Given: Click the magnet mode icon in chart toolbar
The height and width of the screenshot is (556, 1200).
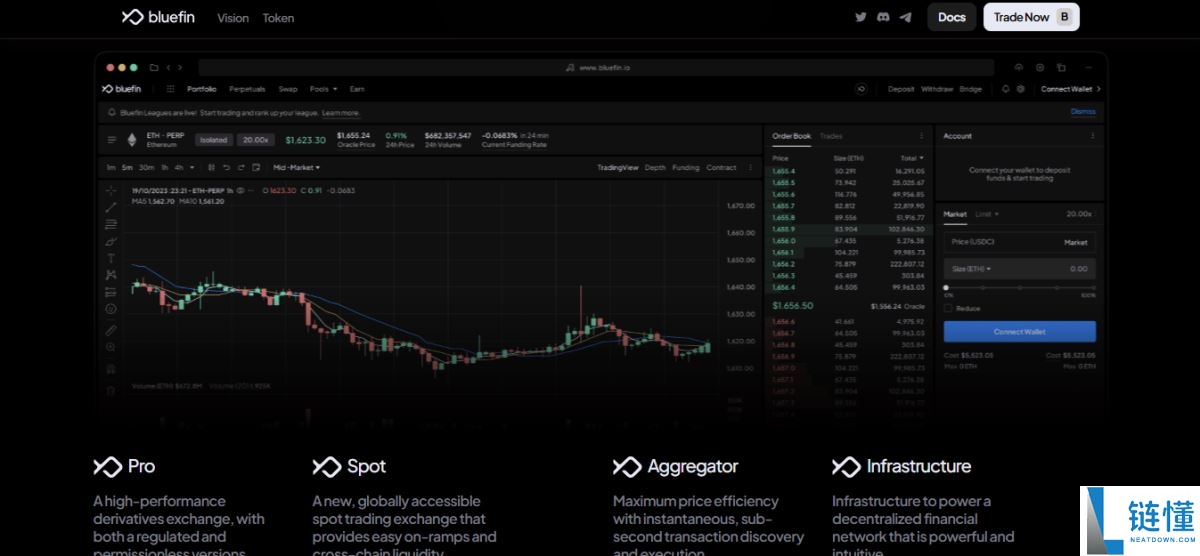Looking at the screenshot, I should coord(111,368).
